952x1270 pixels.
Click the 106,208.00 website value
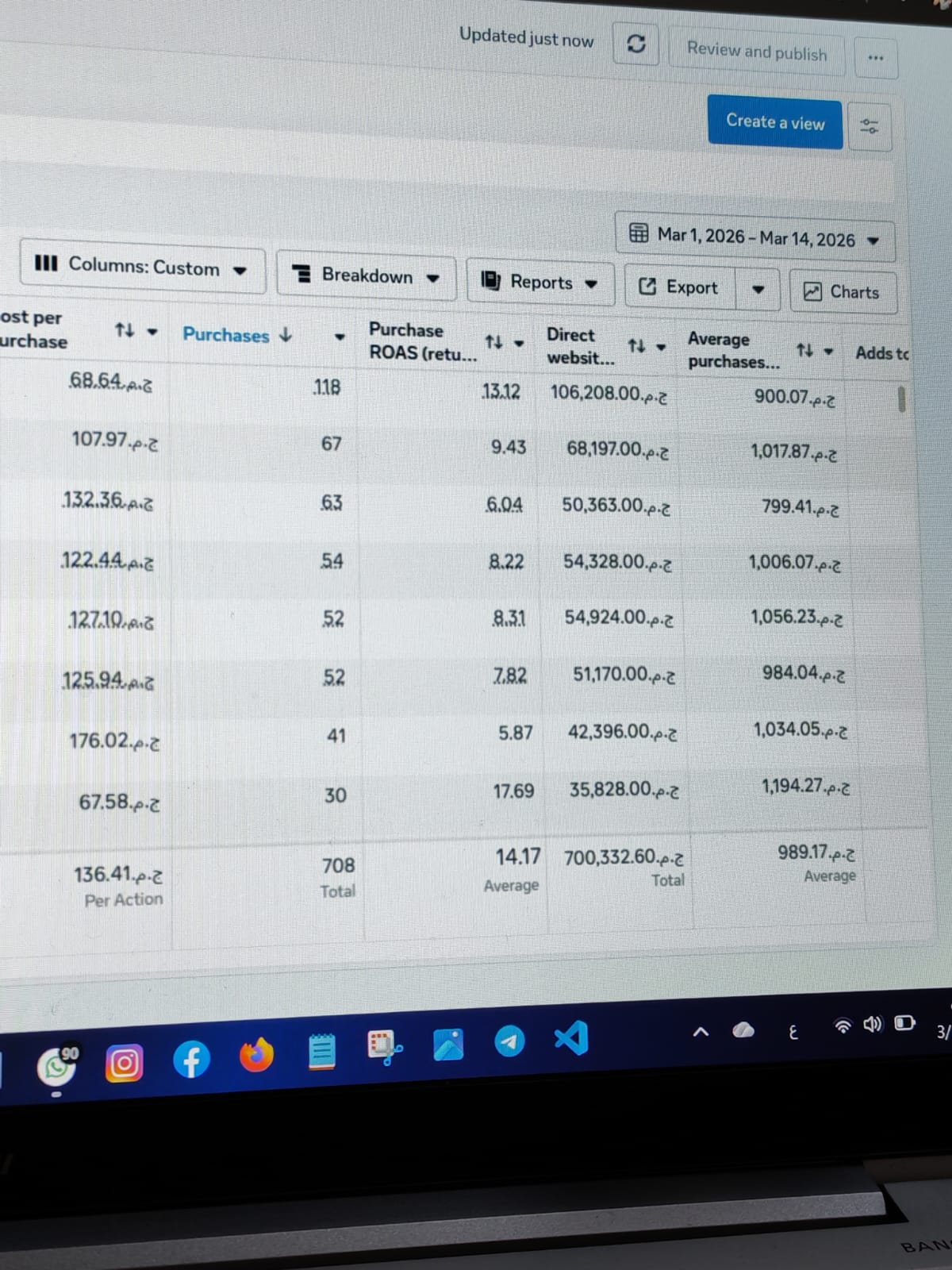pyautogui.click(x=608, y=394)
